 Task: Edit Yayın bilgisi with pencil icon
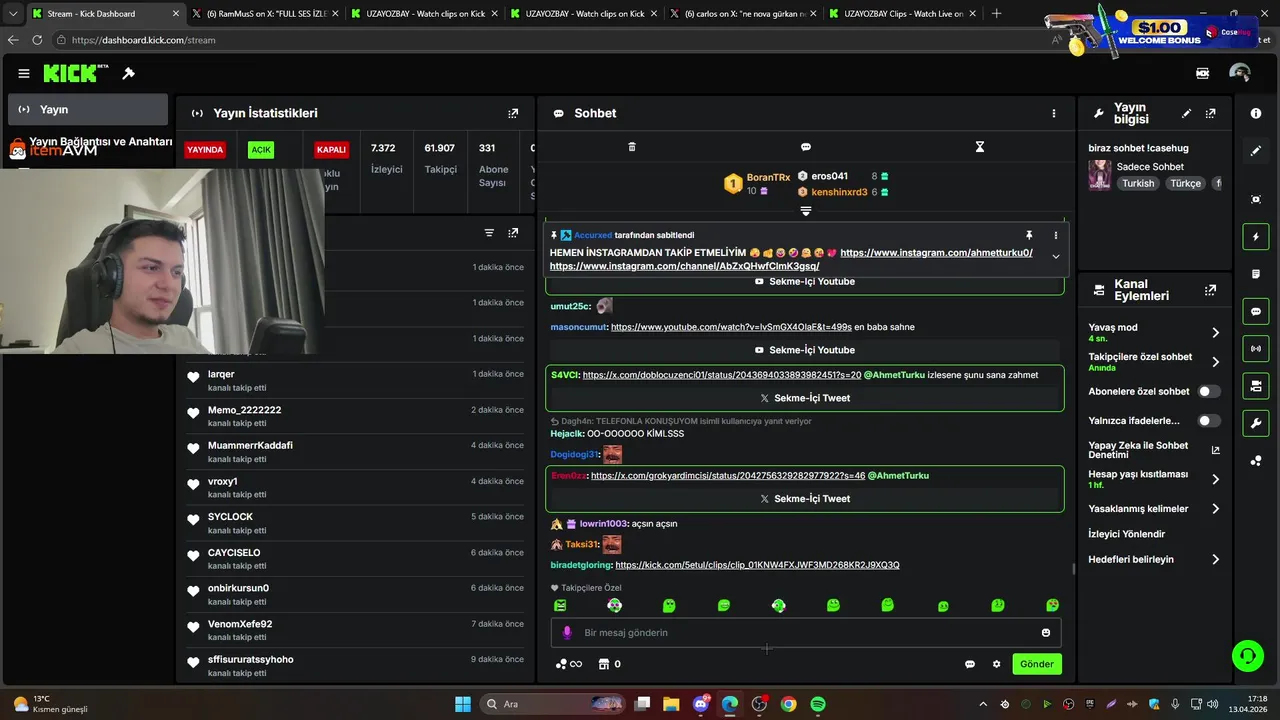(1186, 114)
